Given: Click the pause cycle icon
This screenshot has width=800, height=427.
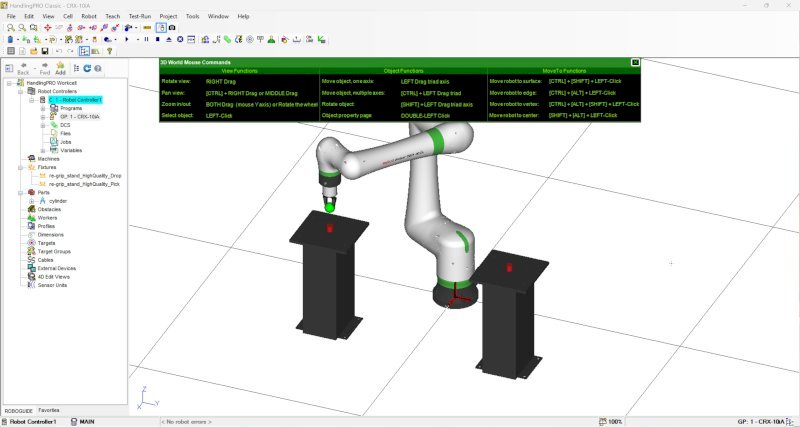Looking at the screenshot, I should point(146,39).
